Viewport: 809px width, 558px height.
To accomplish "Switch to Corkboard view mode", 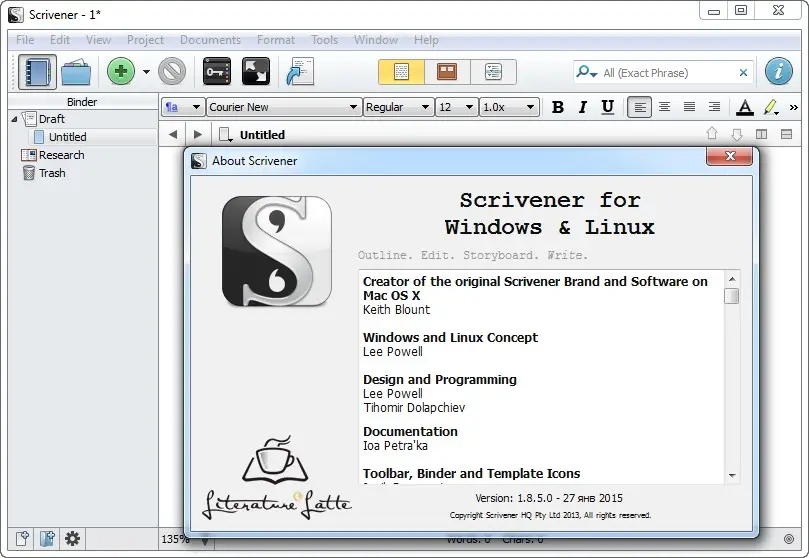I will 447,72.
